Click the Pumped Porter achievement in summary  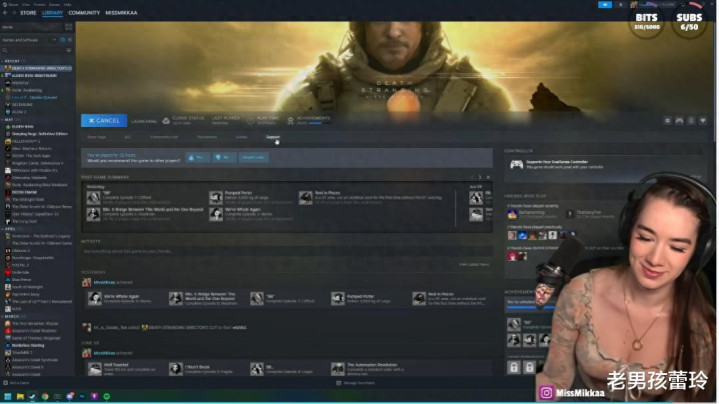tap(250, 197)
